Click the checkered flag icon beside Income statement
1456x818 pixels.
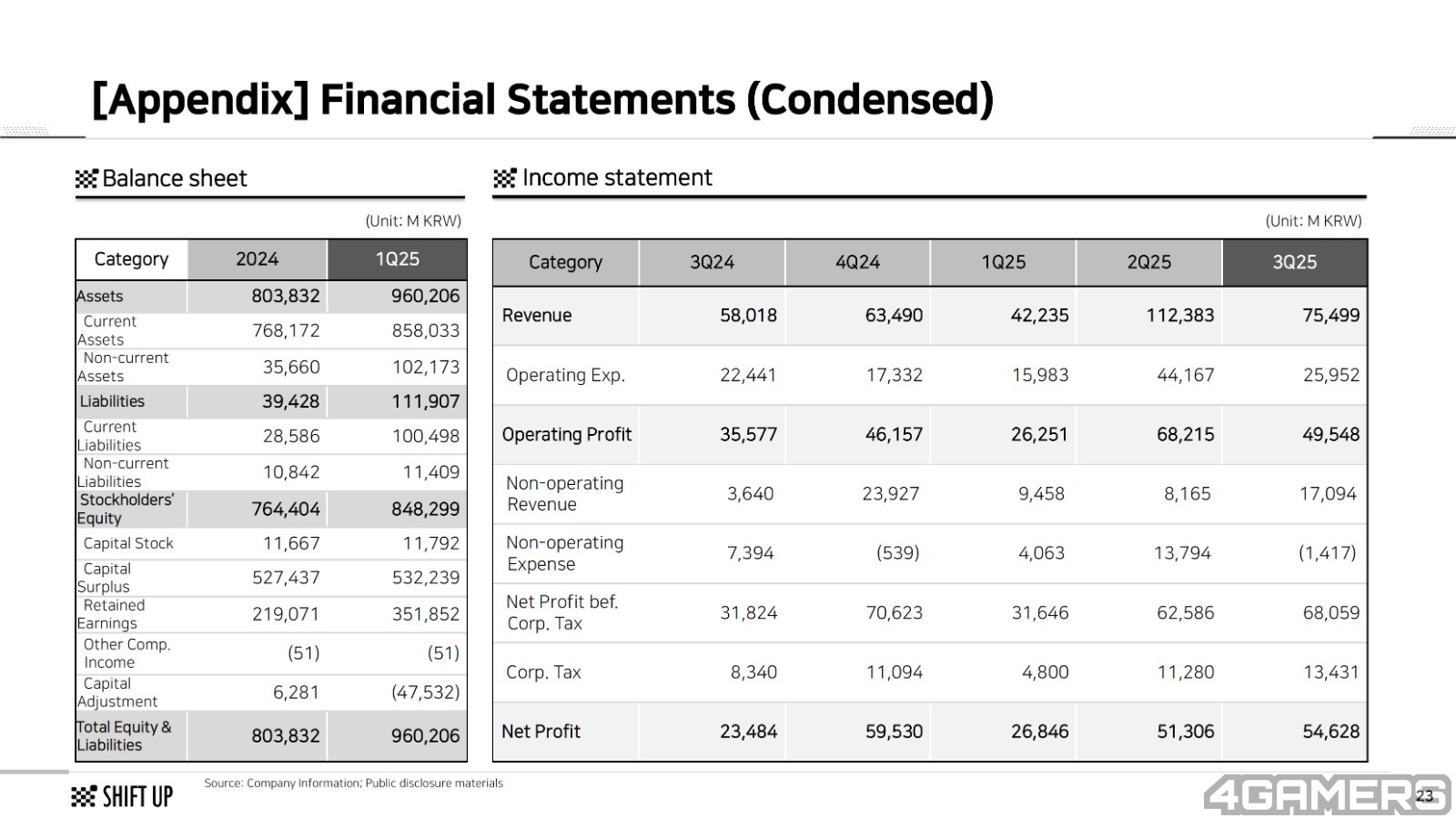pyautogui.click(x=504, y=178)
